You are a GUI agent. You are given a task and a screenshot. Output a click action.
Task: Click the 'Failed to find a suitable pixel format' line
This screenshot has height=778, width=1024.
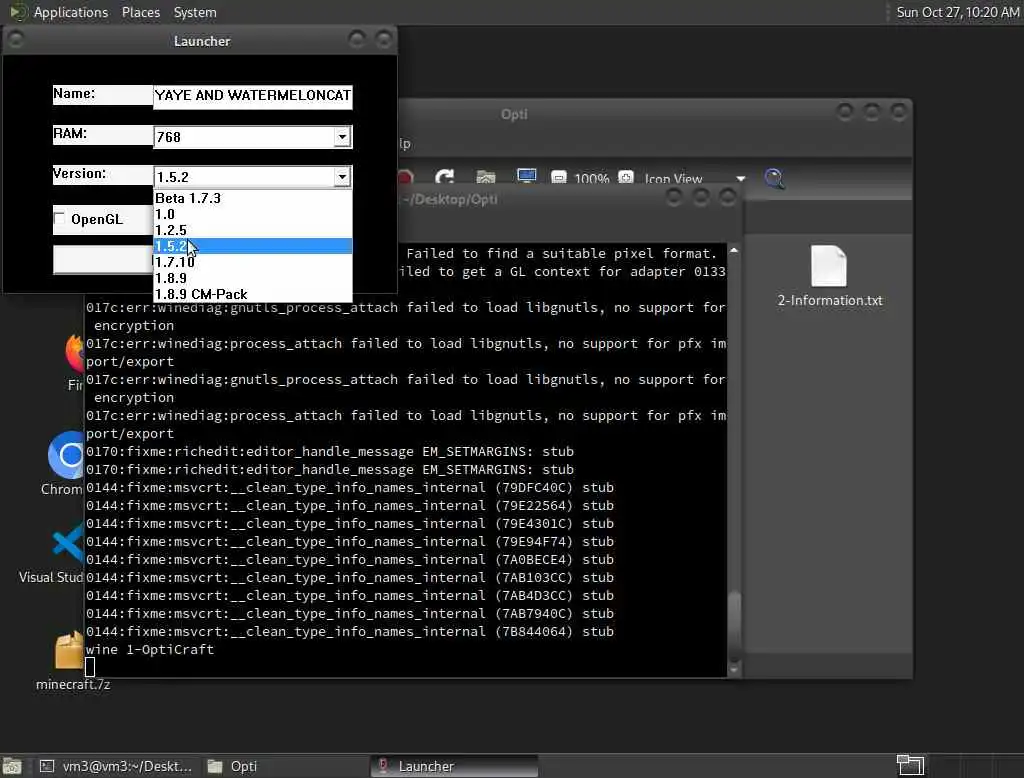[x=561, y=253]
